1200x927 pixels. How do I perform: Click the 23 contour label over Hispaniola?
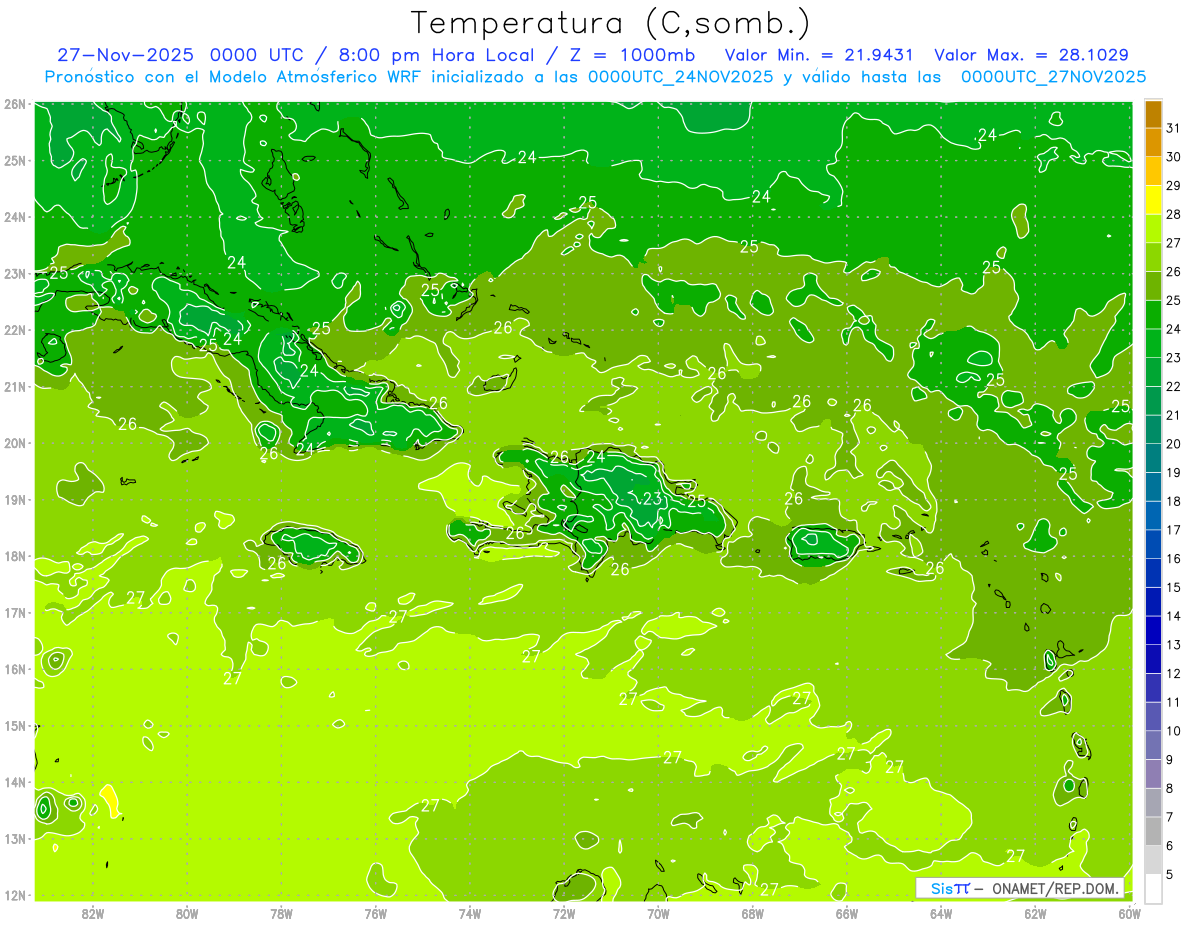[652, 498]
